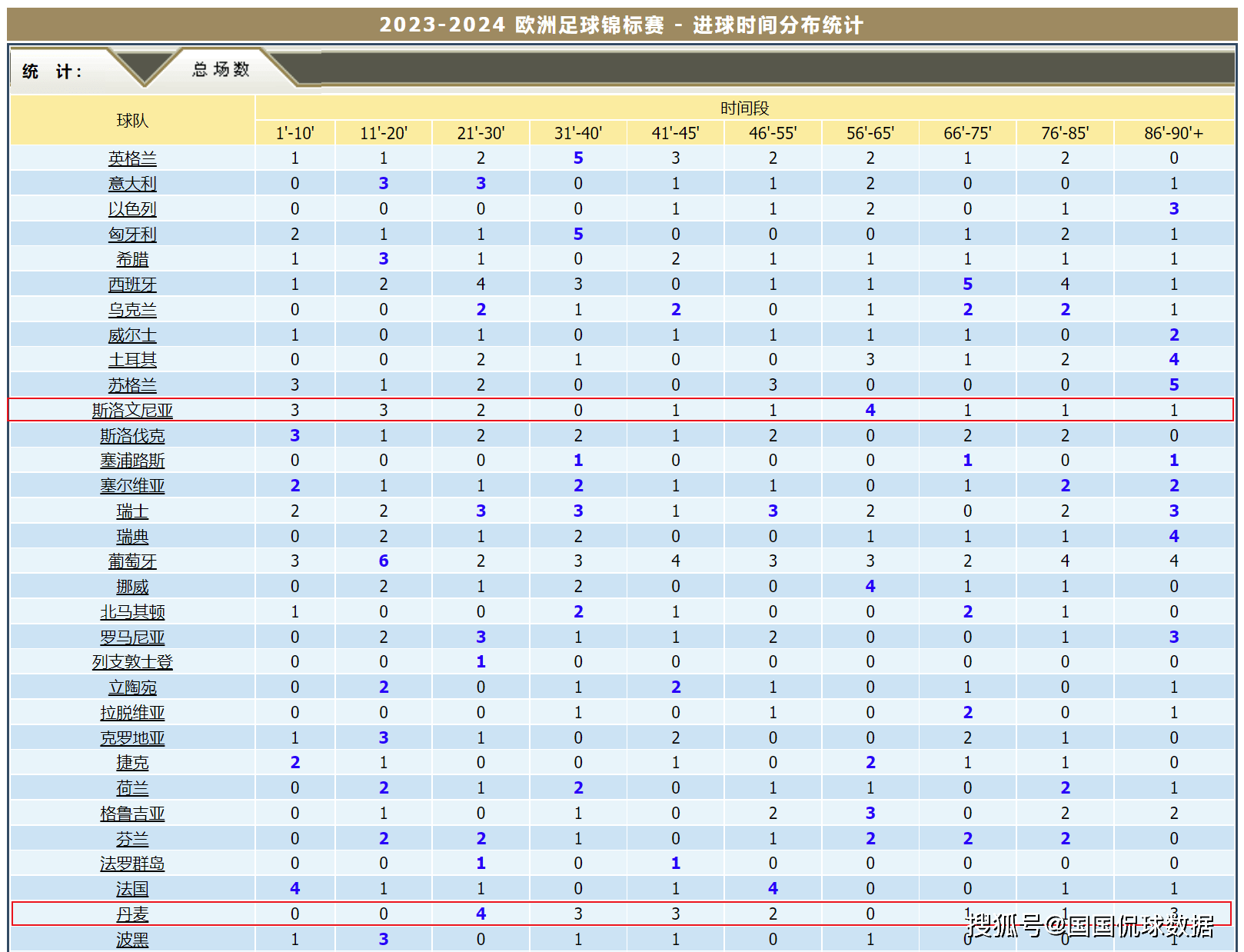Open the 立陶宛 team link
This screenshot has height=952, width=1244.
point(132,687)
